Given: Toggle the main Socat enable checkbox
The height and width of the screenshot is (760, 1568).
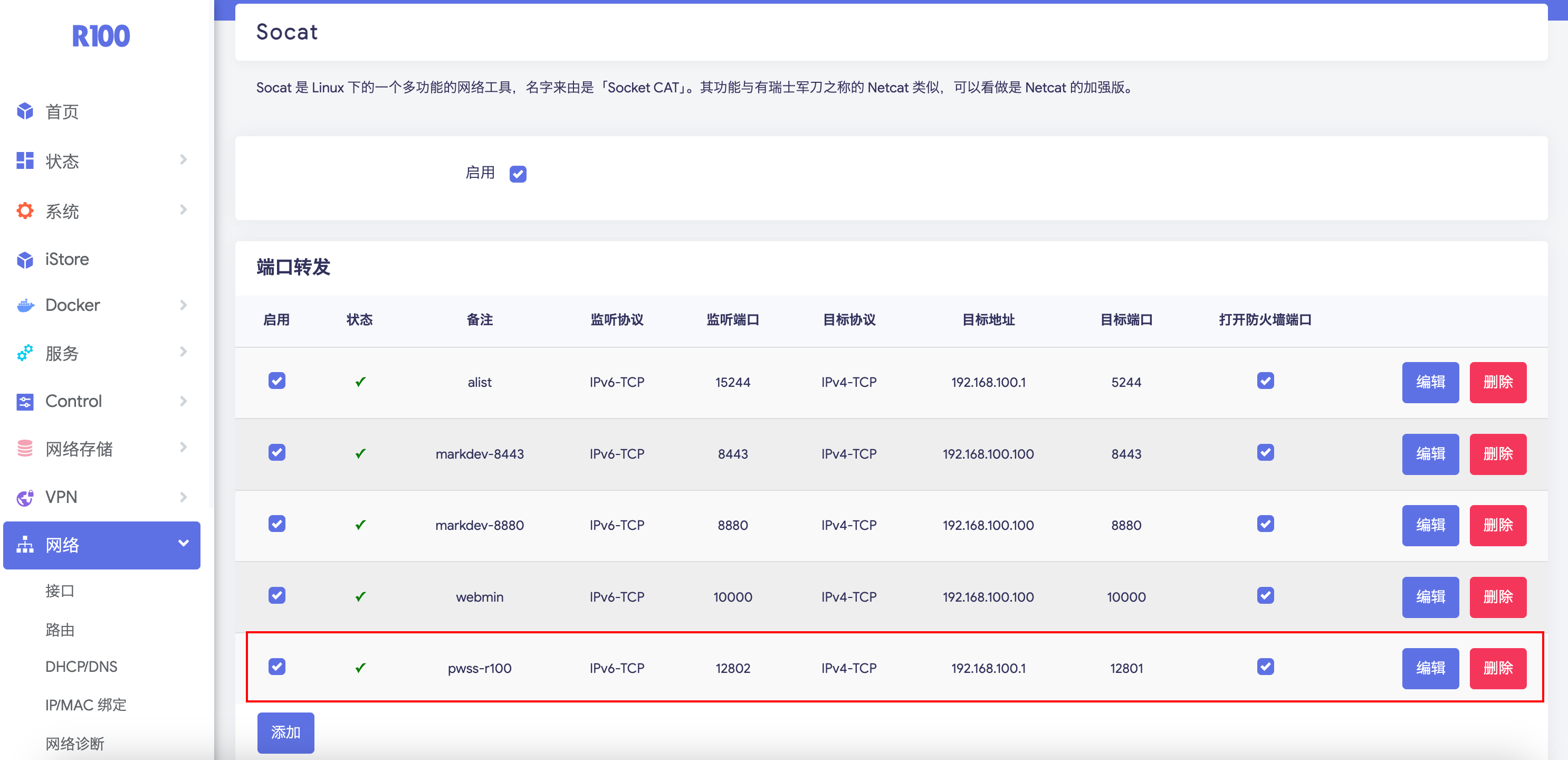Looking at the screenshot, I should [518, 174].
